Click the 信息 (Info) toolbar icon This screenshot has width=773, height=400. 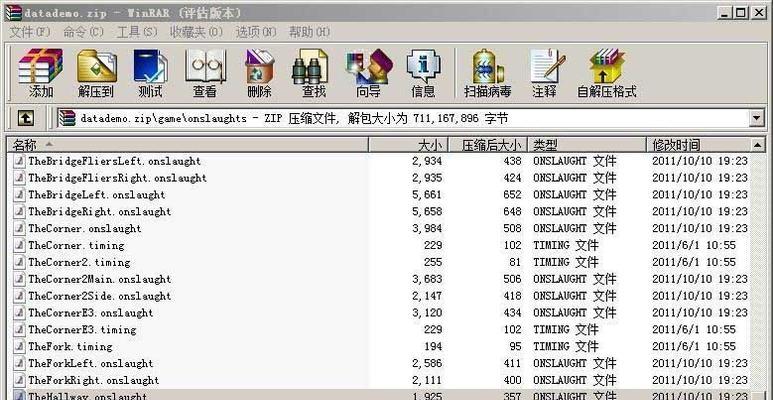click(x=423, y=73)
